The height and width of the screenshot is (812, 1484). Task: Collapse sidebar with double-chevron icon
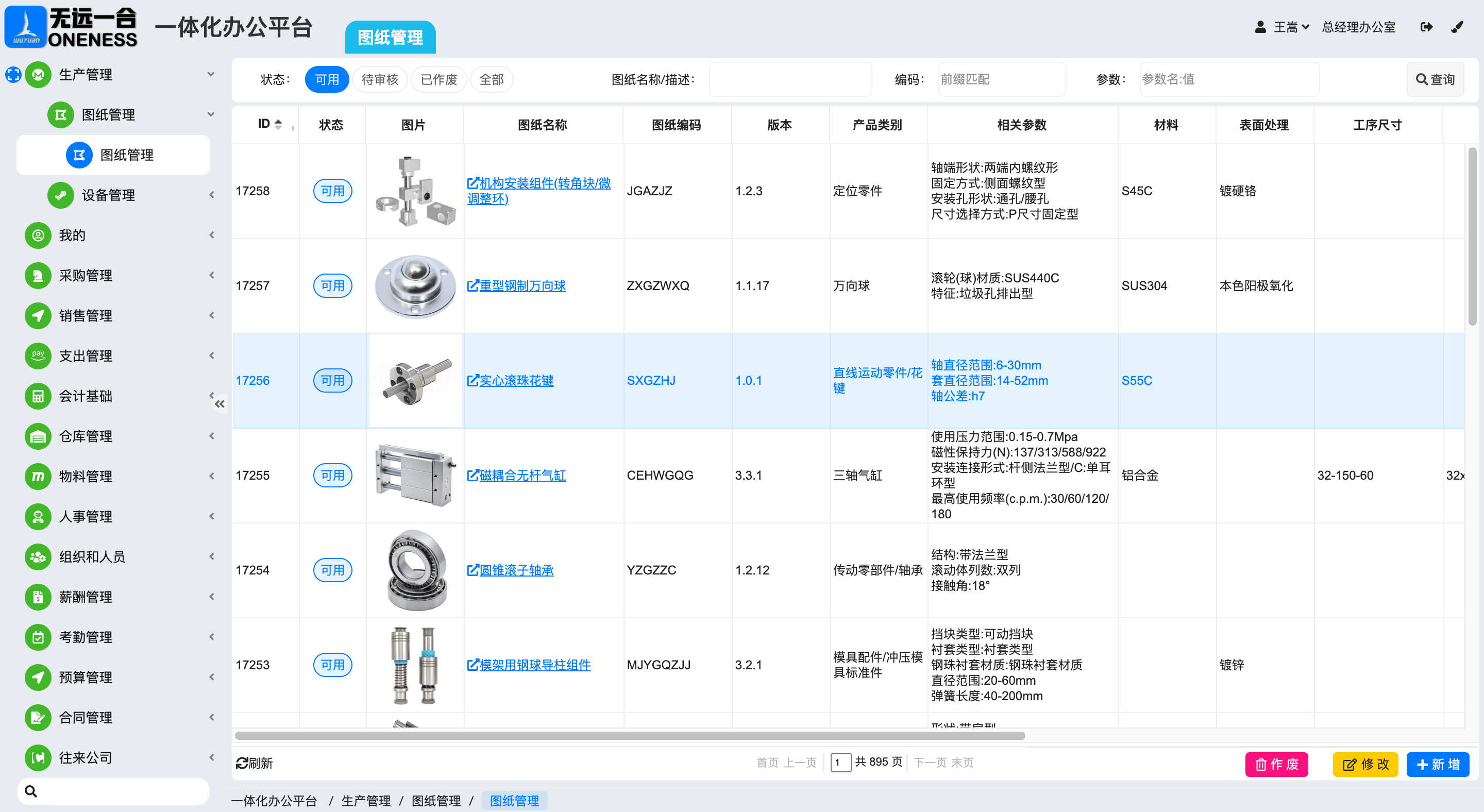(x=220, y=404)
